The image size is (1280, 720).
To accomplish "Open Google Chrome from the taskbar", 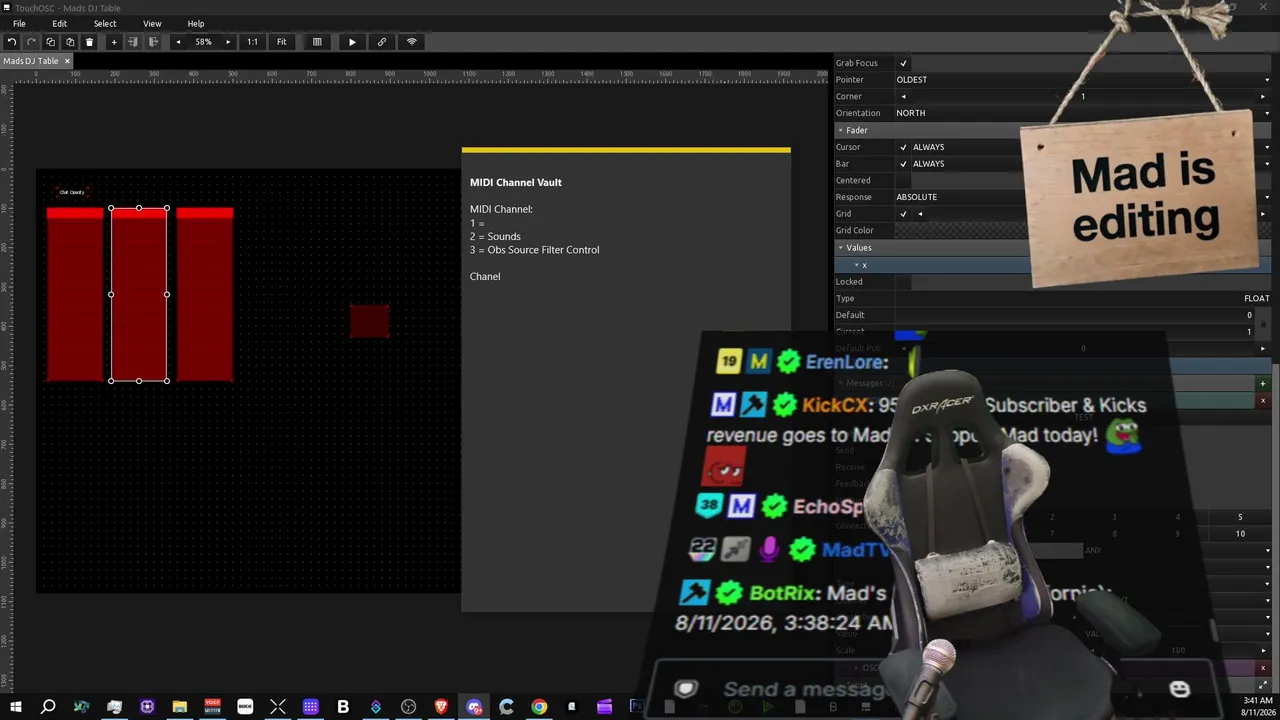I will pyautogui.click(x=539, y=707).
